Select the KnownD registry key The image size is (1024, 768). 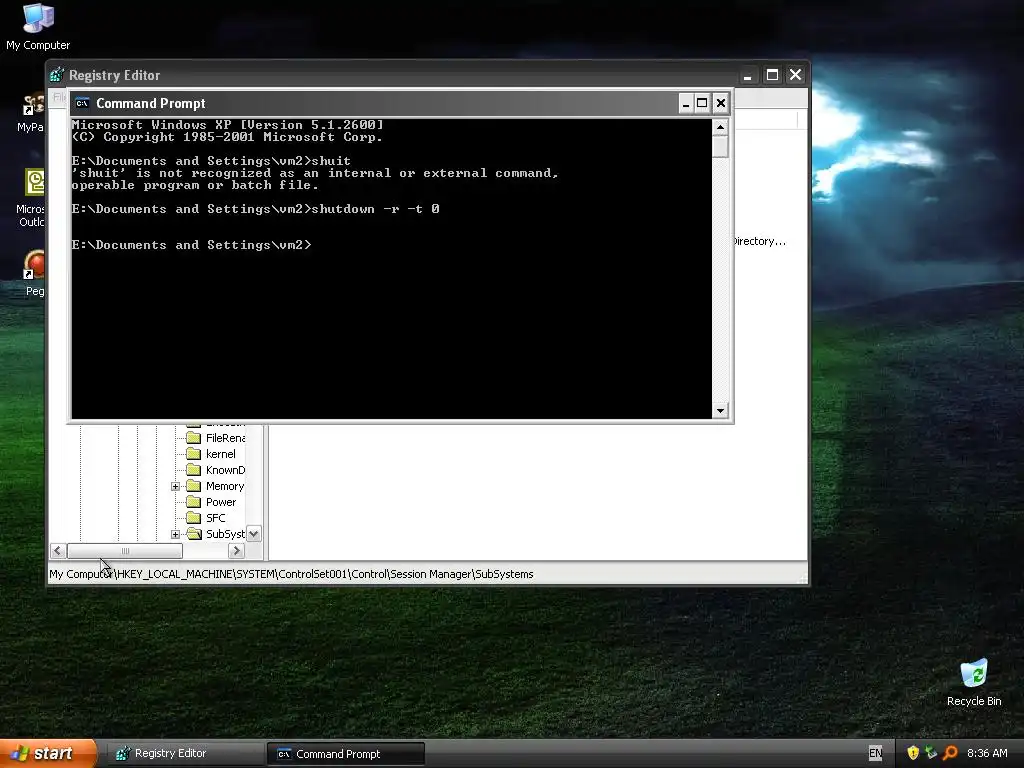coord(225,470)
